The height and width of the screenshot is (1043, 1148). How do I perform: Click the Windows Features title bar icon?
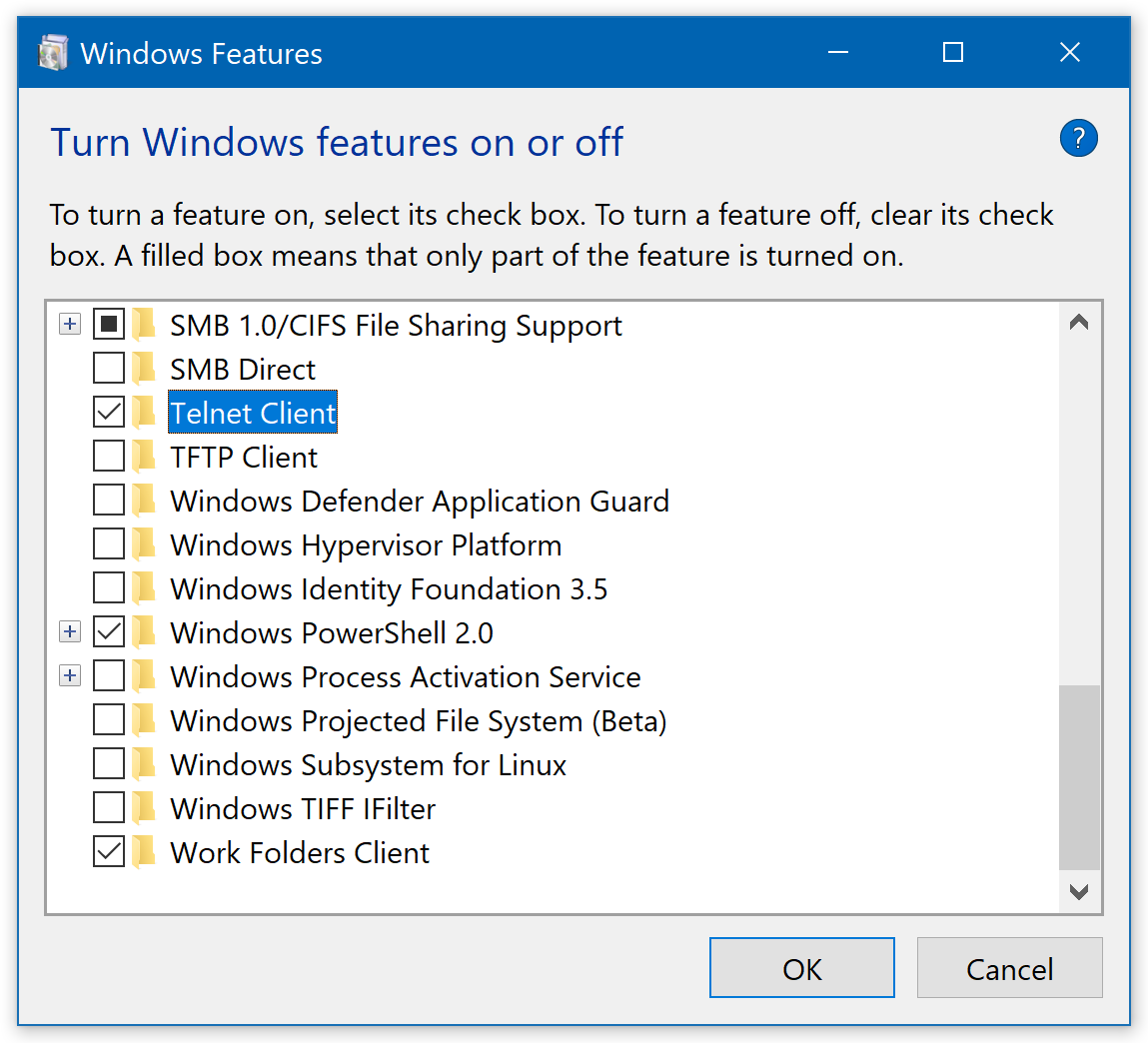tap(53, 53)
